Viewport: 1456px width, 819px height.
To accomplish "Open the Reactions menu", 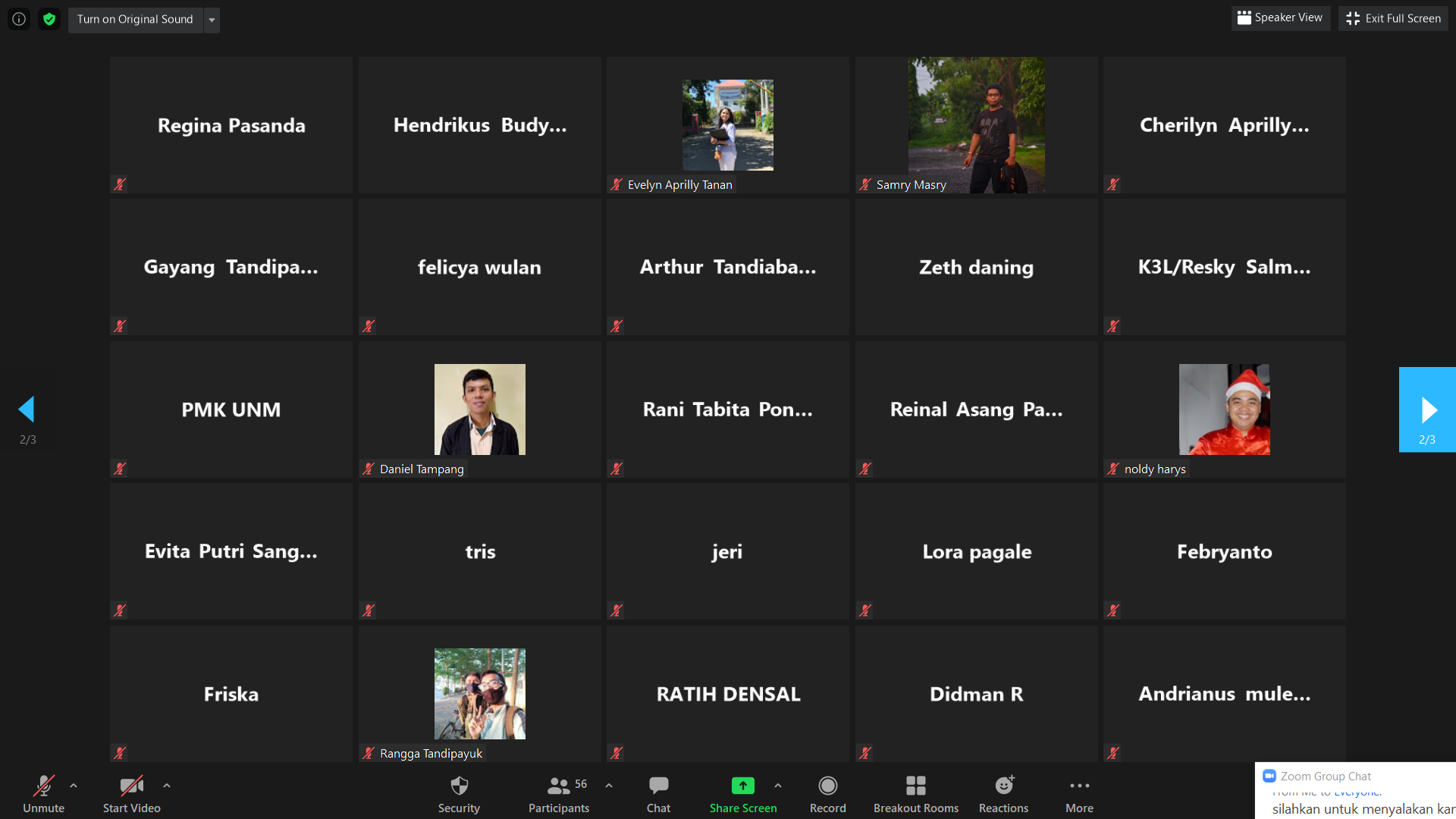I will click(1003, 793).
